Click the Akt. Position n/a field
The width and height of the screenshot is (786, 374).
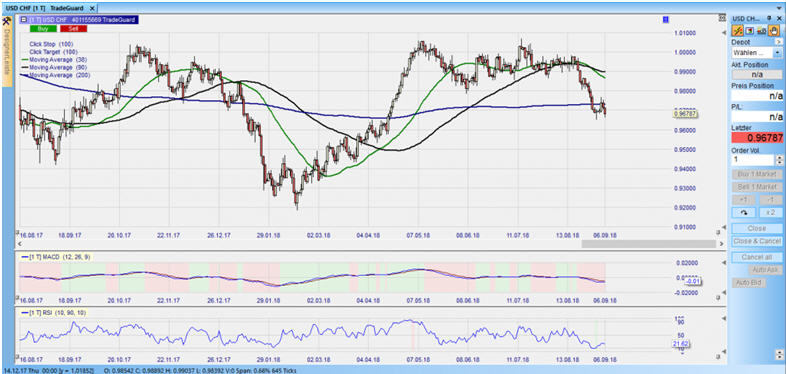pos(757,74)
